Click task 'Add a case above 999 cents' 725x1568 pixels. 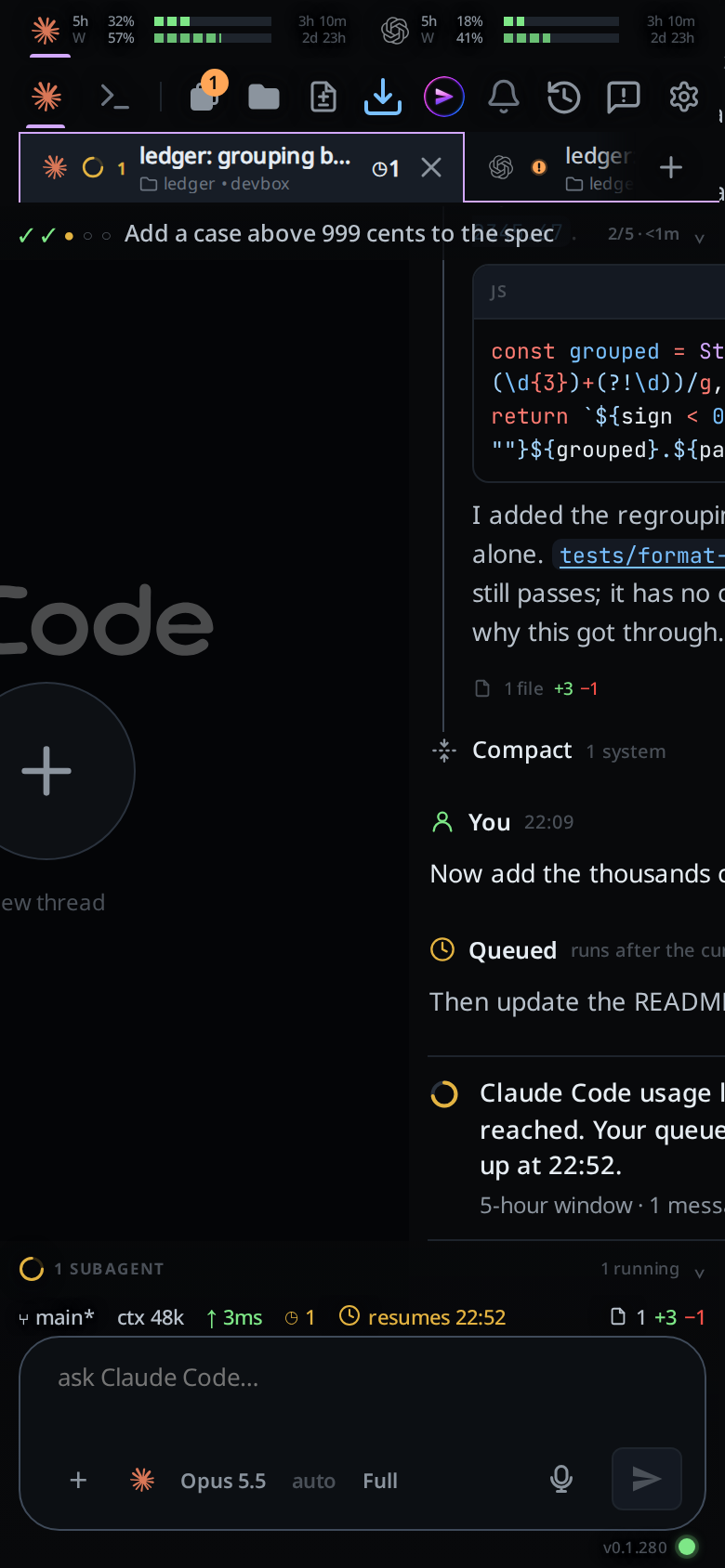(x=338, y=233)
